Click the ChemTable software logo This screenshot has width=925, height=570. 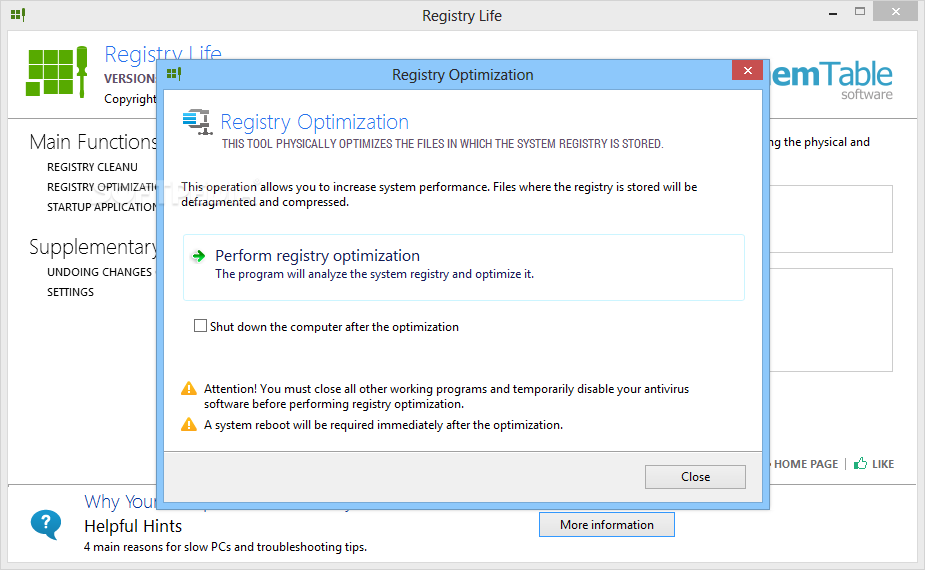(x=832, y=80)
